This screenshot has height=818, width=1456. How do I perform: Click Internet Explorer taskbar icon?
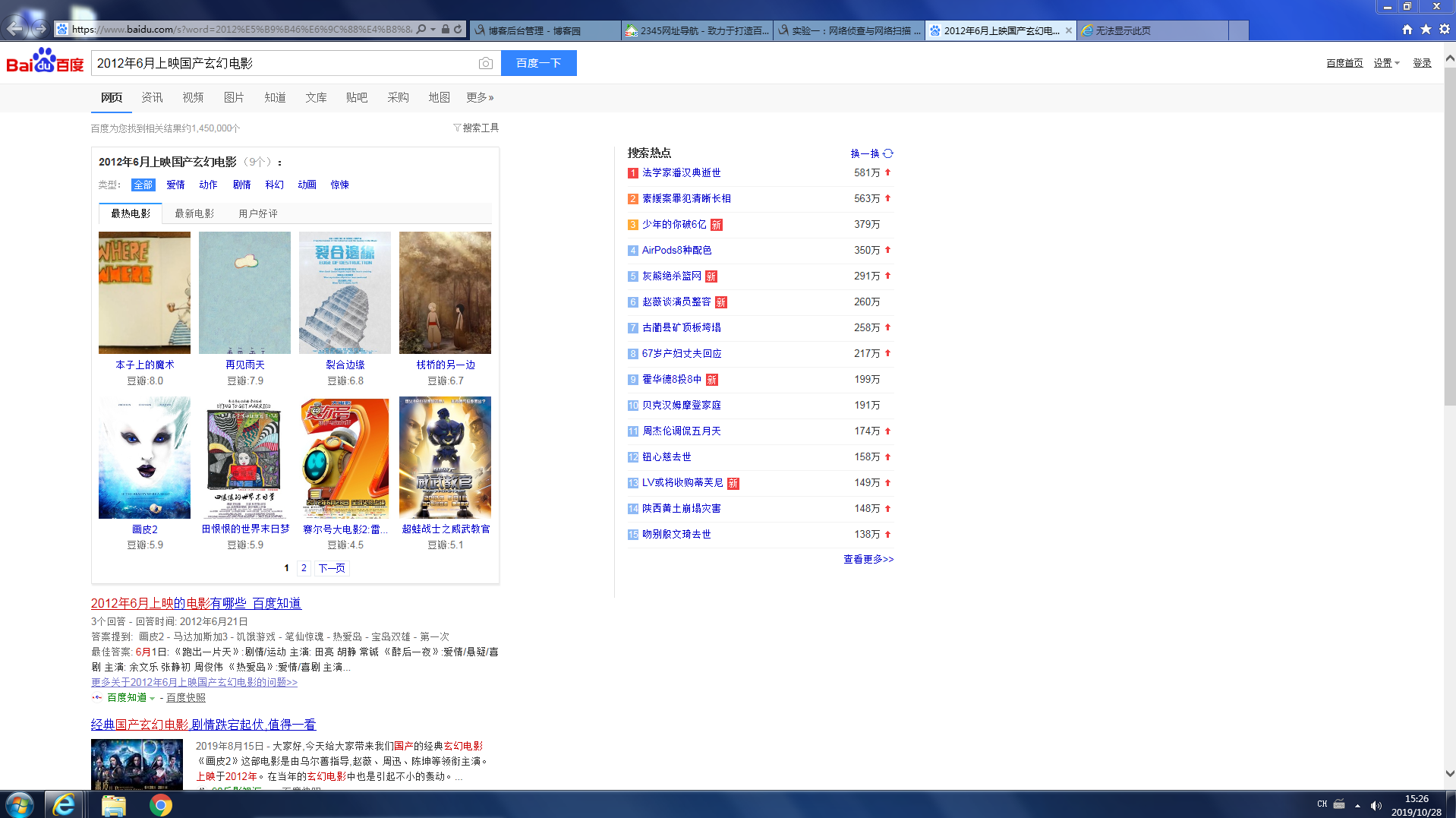pyautogui.click(x=64, y=804)
